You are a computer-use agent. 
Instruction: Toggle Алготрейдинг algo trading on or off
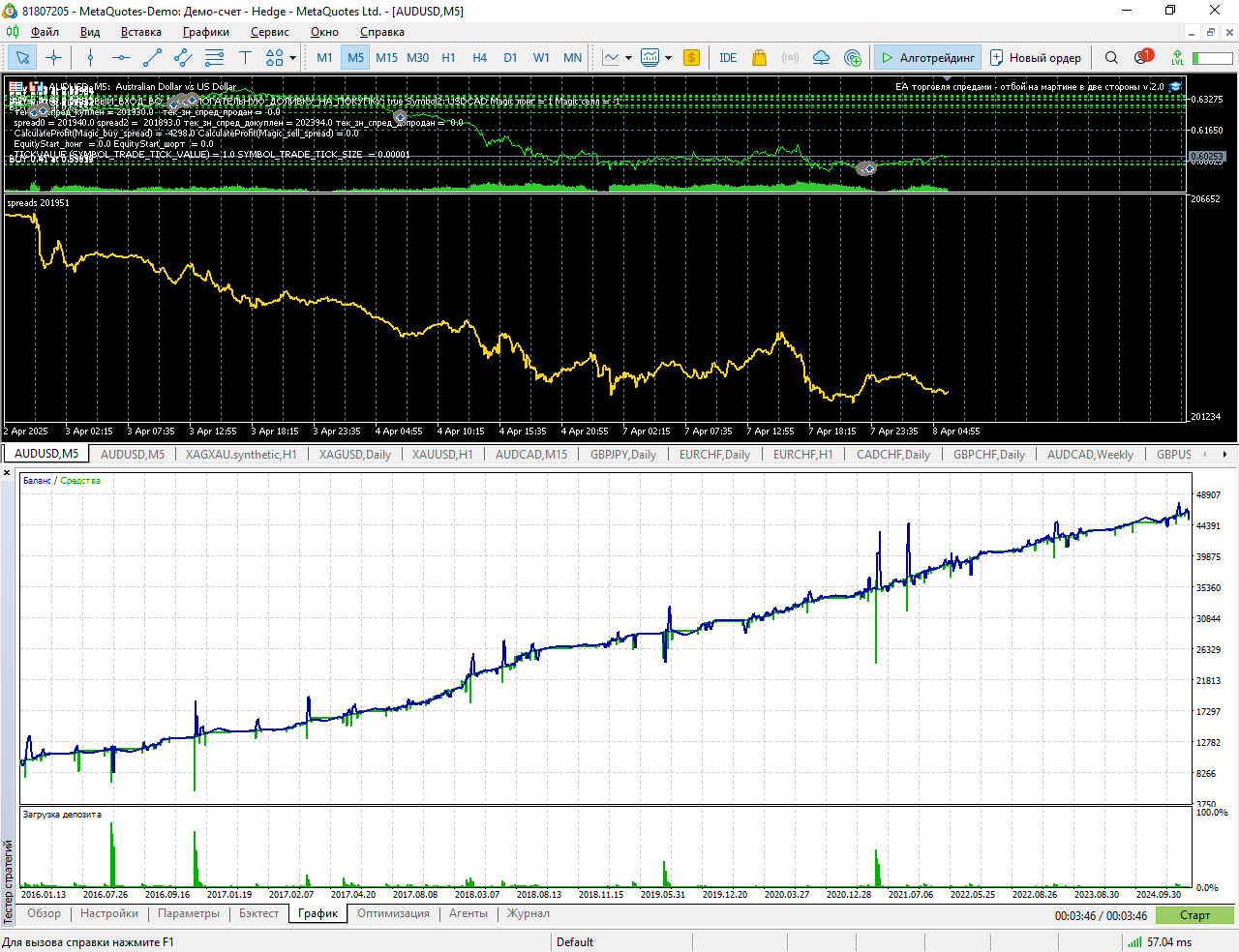pyautogui.click(x=927, y=58)
